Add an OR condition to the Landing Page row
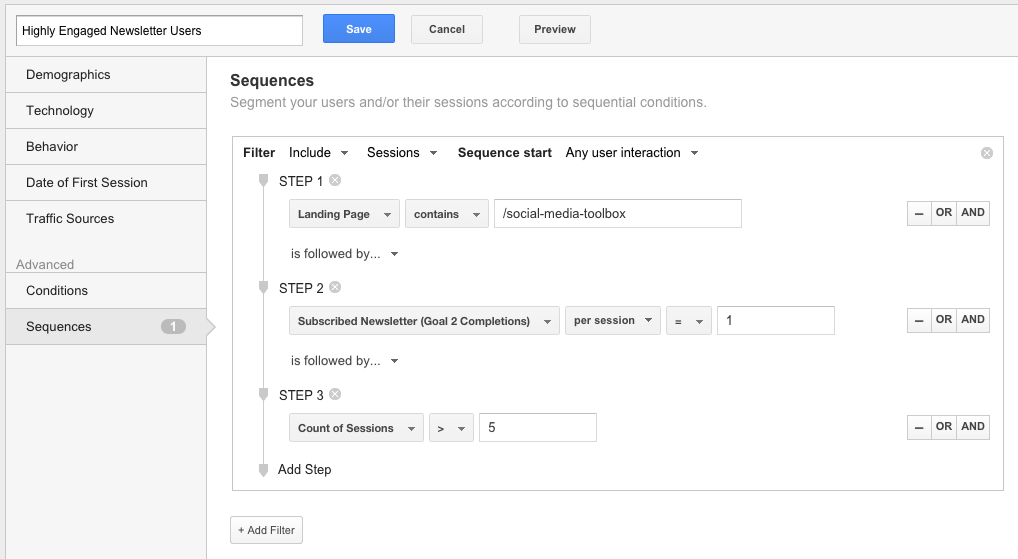Viewport: 1018px width, 559px height. pos(944,213)
